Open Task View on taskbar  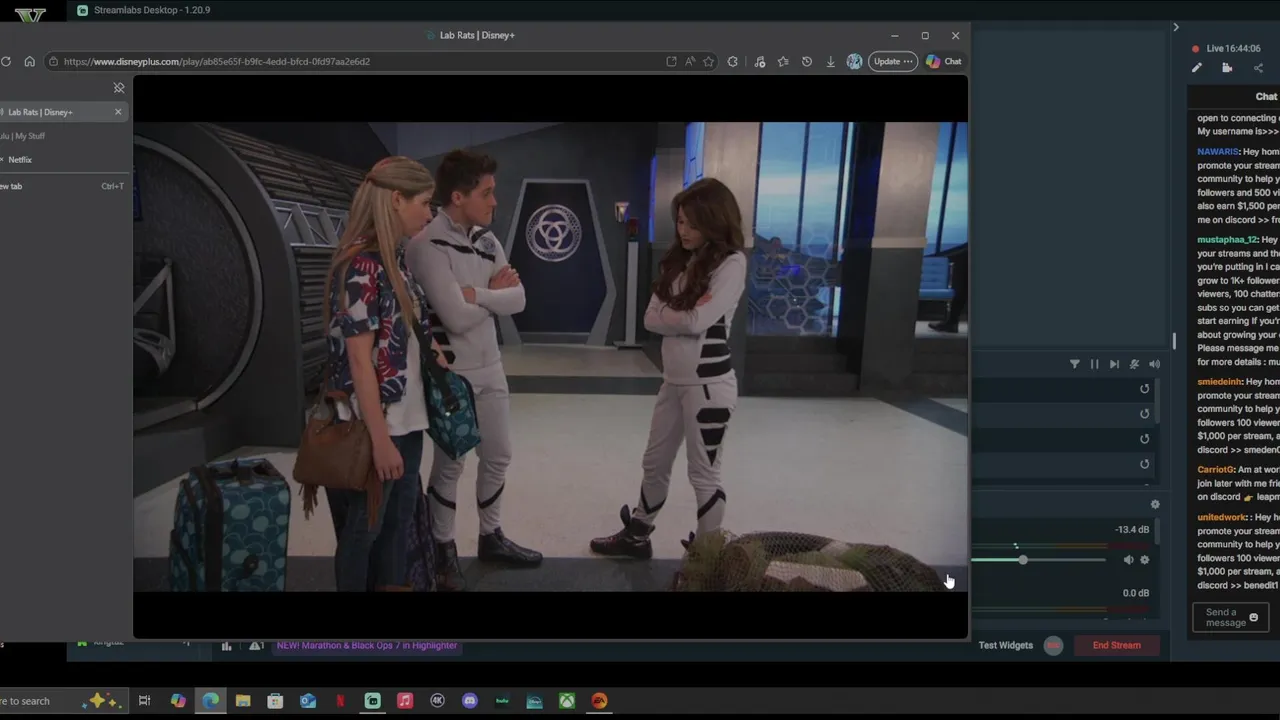[144, 701]
